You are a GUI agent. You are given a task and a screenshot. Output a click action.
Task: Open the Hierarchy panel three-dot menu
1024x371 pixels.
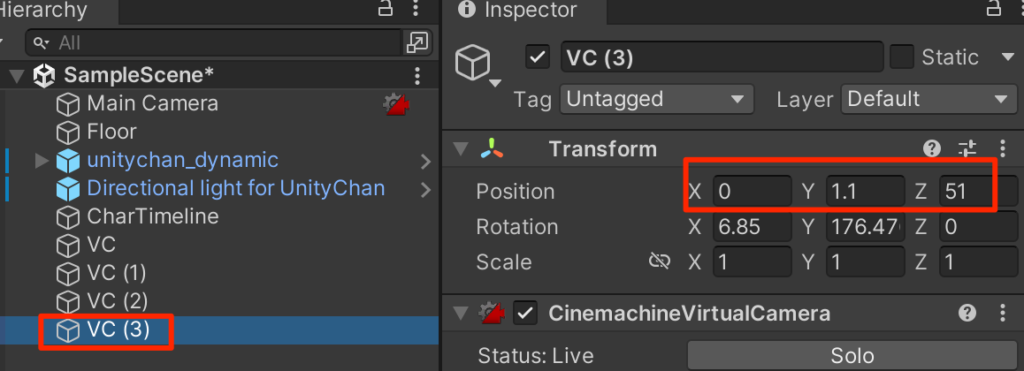coord(416,8)
